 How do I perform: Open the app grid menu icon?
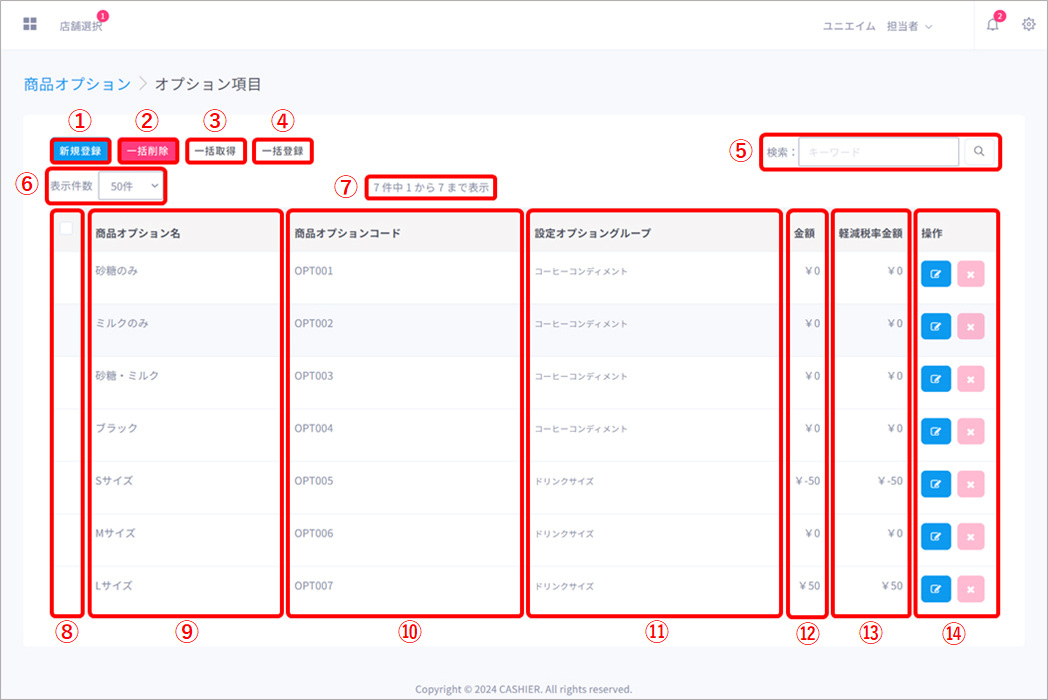click(x=29, y=25)
